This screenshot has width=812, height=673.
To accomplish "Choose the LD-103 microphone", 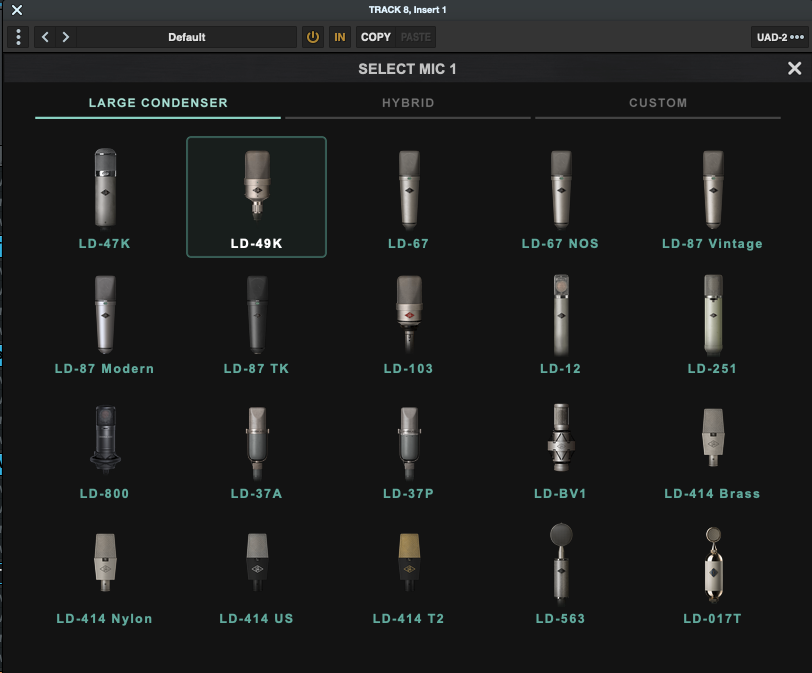I will coord(409,324).
